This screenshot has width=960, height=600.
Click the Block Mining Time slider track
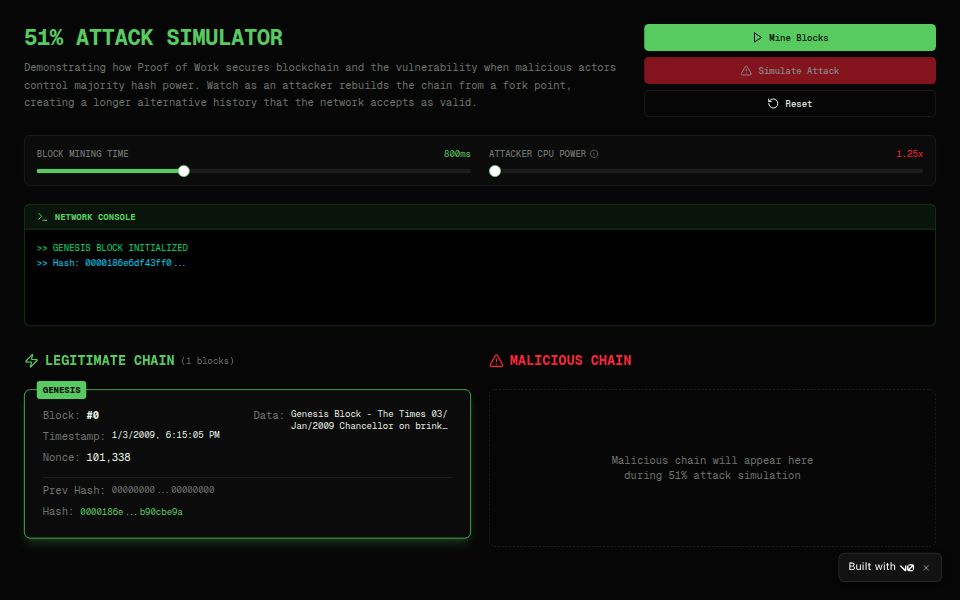[253, 171]
